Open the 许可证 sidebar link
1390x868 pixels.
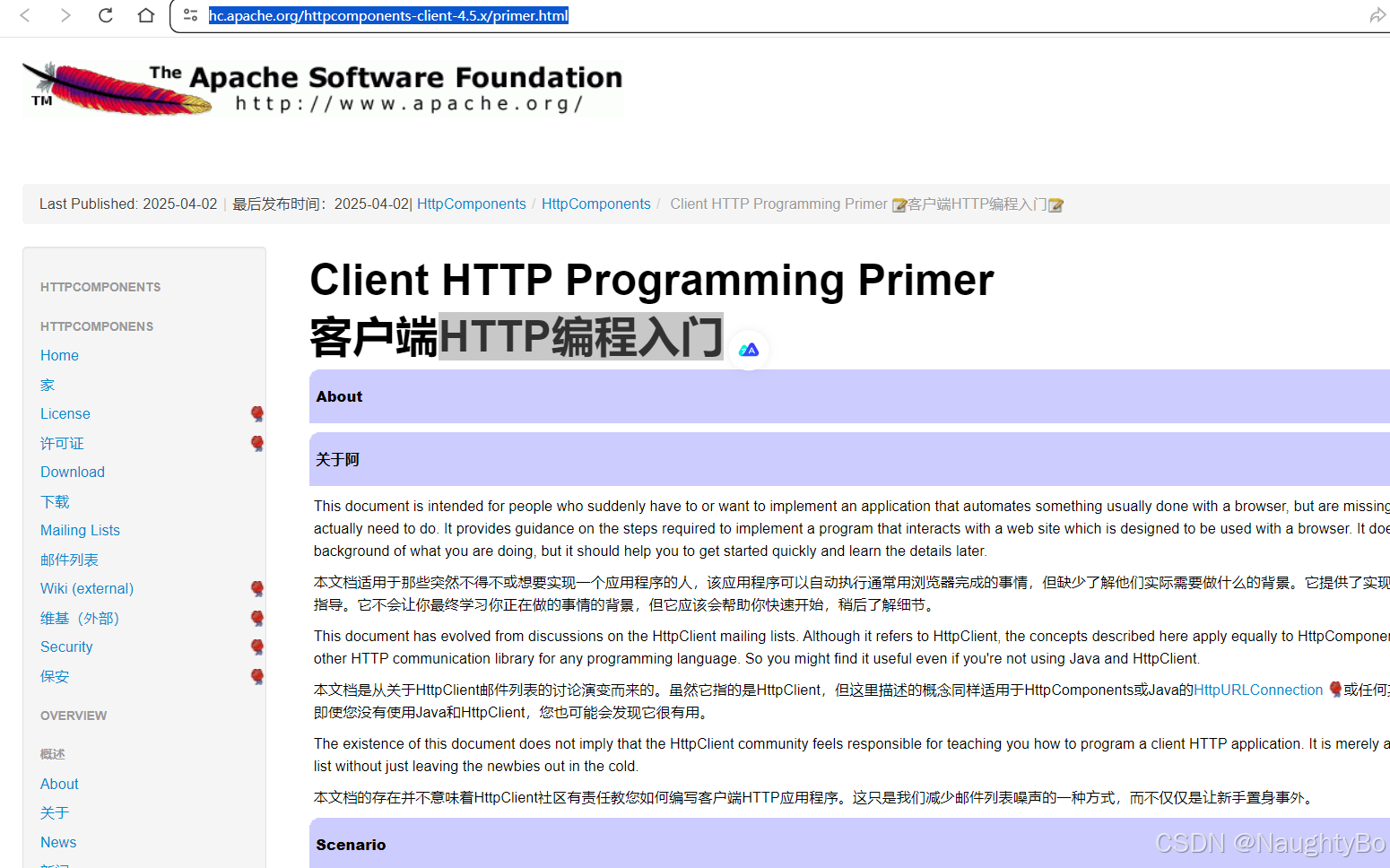[x=62, y=443]
